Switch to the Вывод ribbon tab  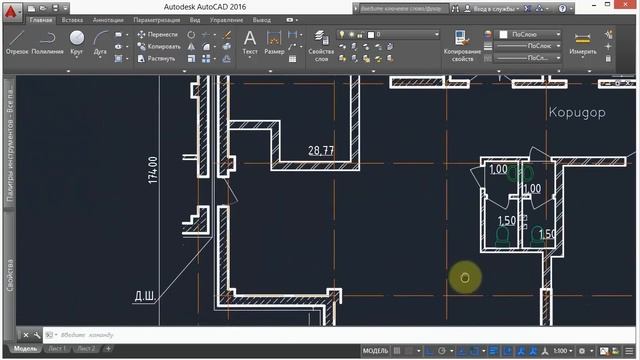coord(262,20)
